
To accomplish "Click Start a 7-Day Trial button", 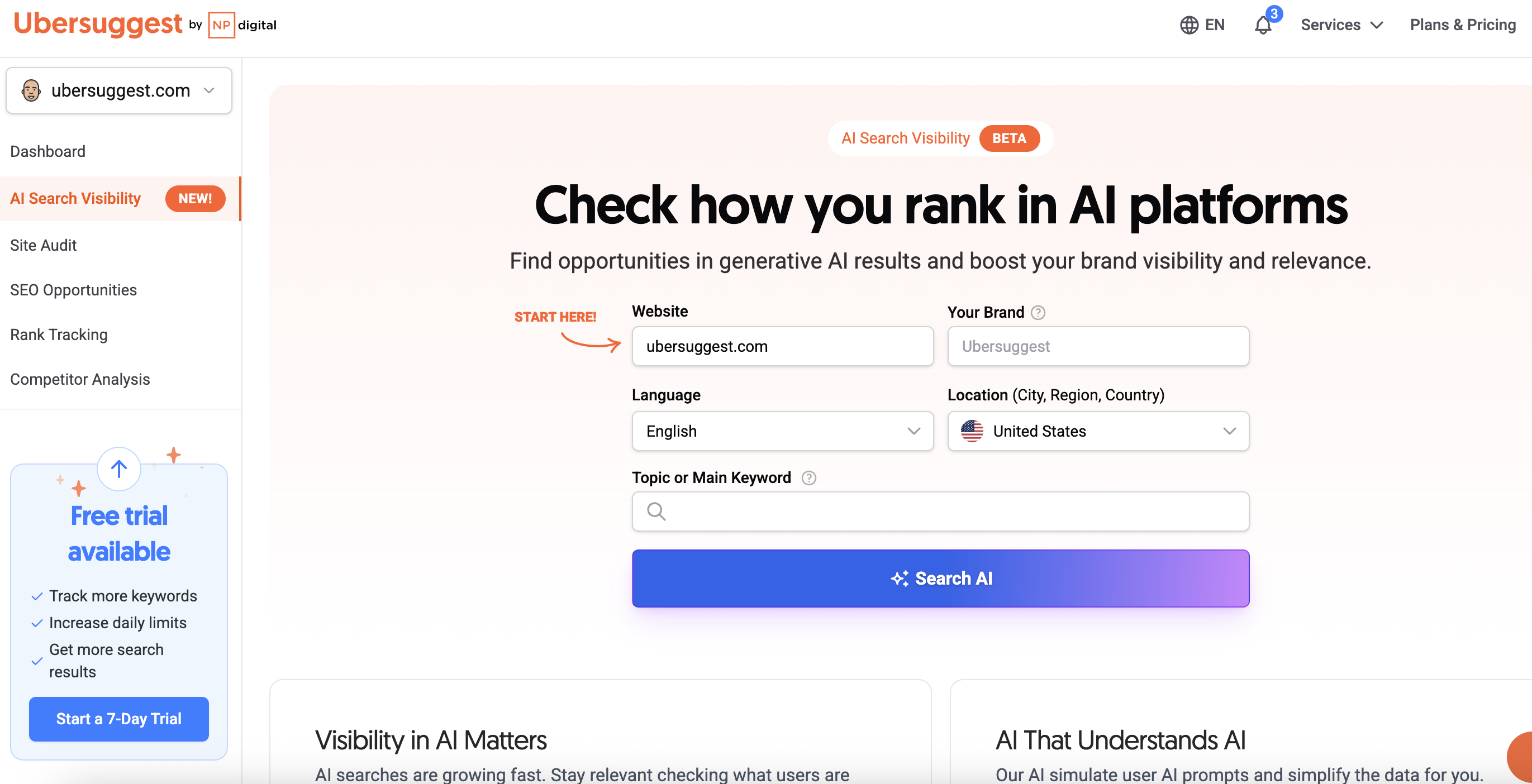I will point(119,719).
